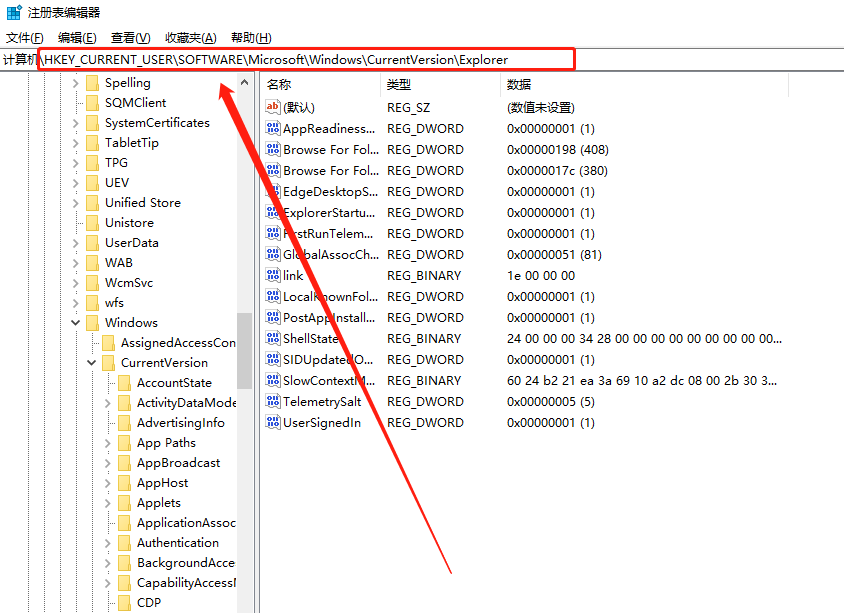Click the UserSignedIn DWORD icon
Image resolution: width=844 pixels, height=613 pixels.
(x=273, y=422)
